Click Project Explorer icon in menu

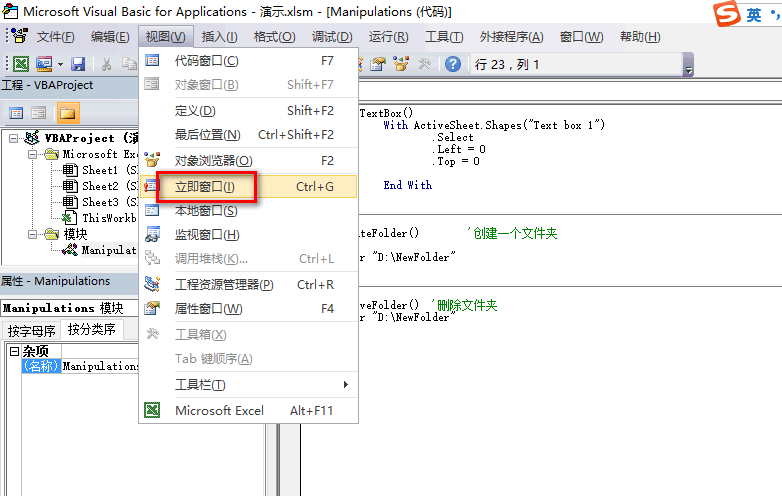click(x=152, y=284)
